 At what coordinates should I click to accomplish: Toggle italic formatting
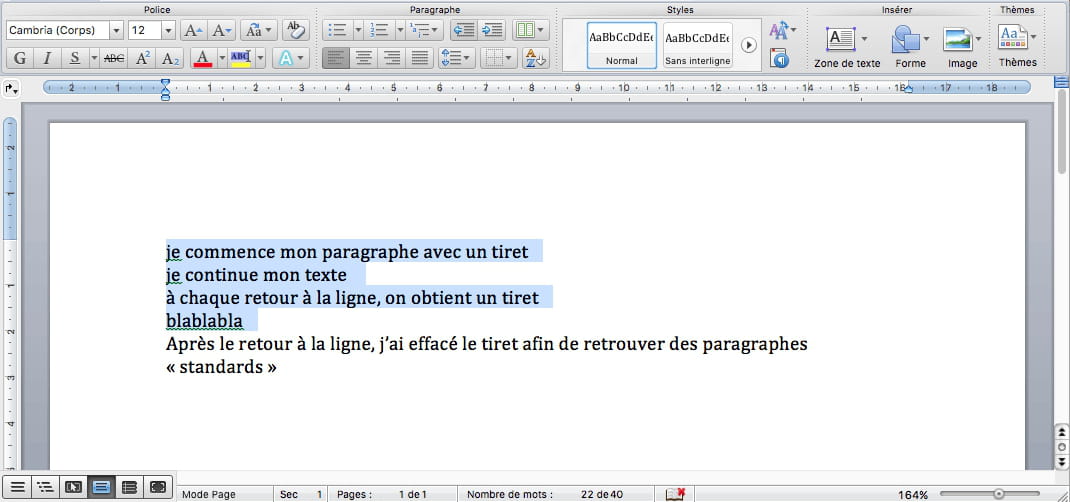click(47, 58)
